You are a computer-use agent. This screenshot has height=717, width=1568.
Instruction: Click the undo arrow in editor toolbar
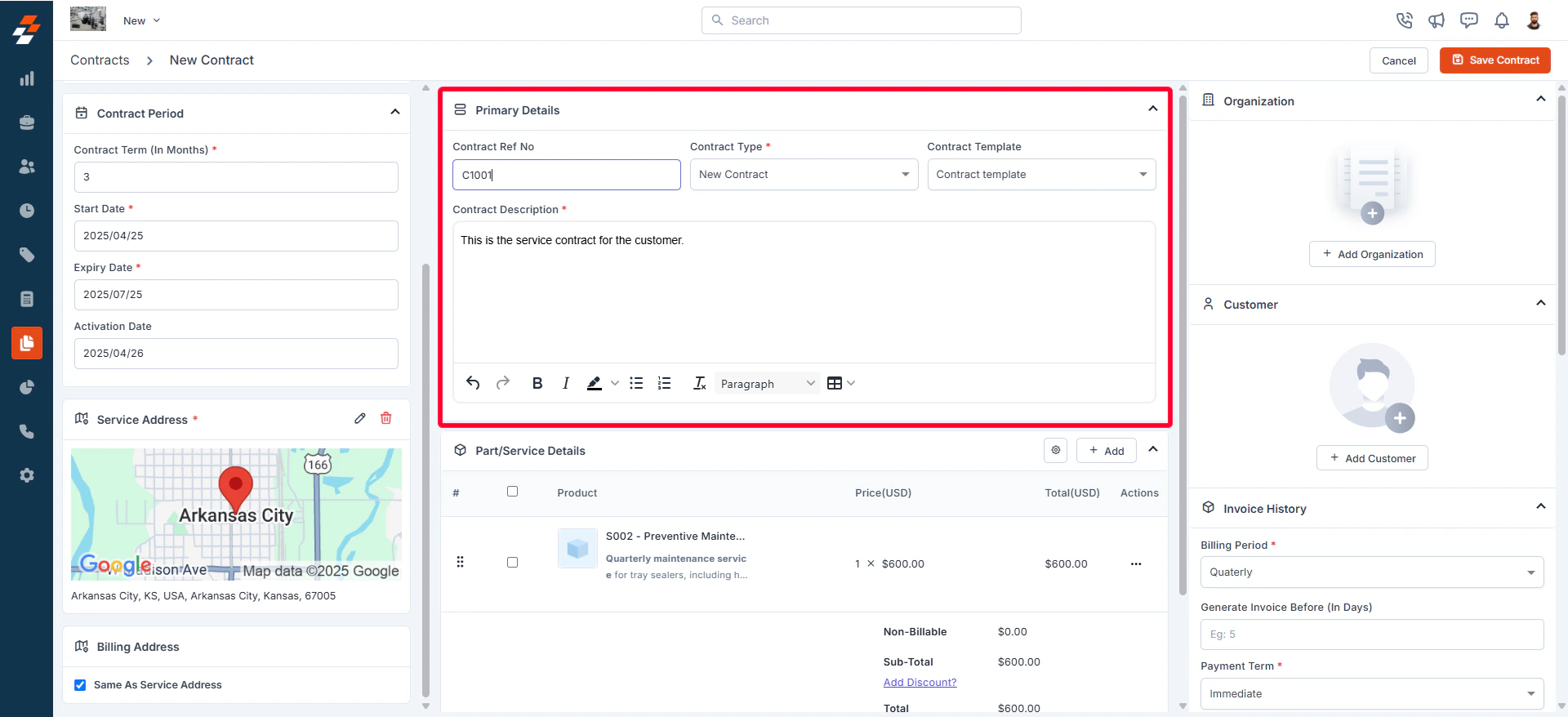click(473, 383)
